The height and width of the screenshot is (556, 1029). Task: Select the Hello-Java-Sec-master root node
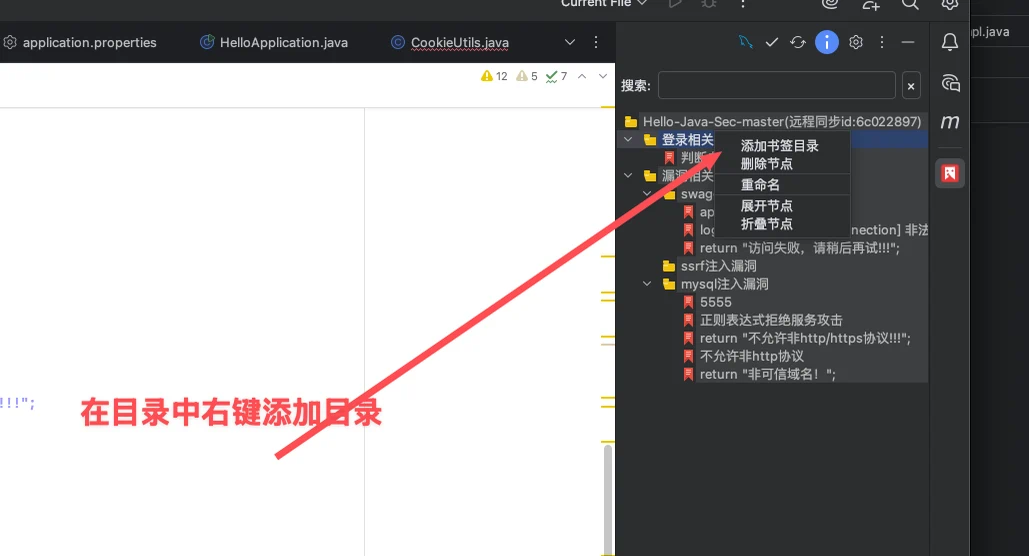(x=773, y=121)
